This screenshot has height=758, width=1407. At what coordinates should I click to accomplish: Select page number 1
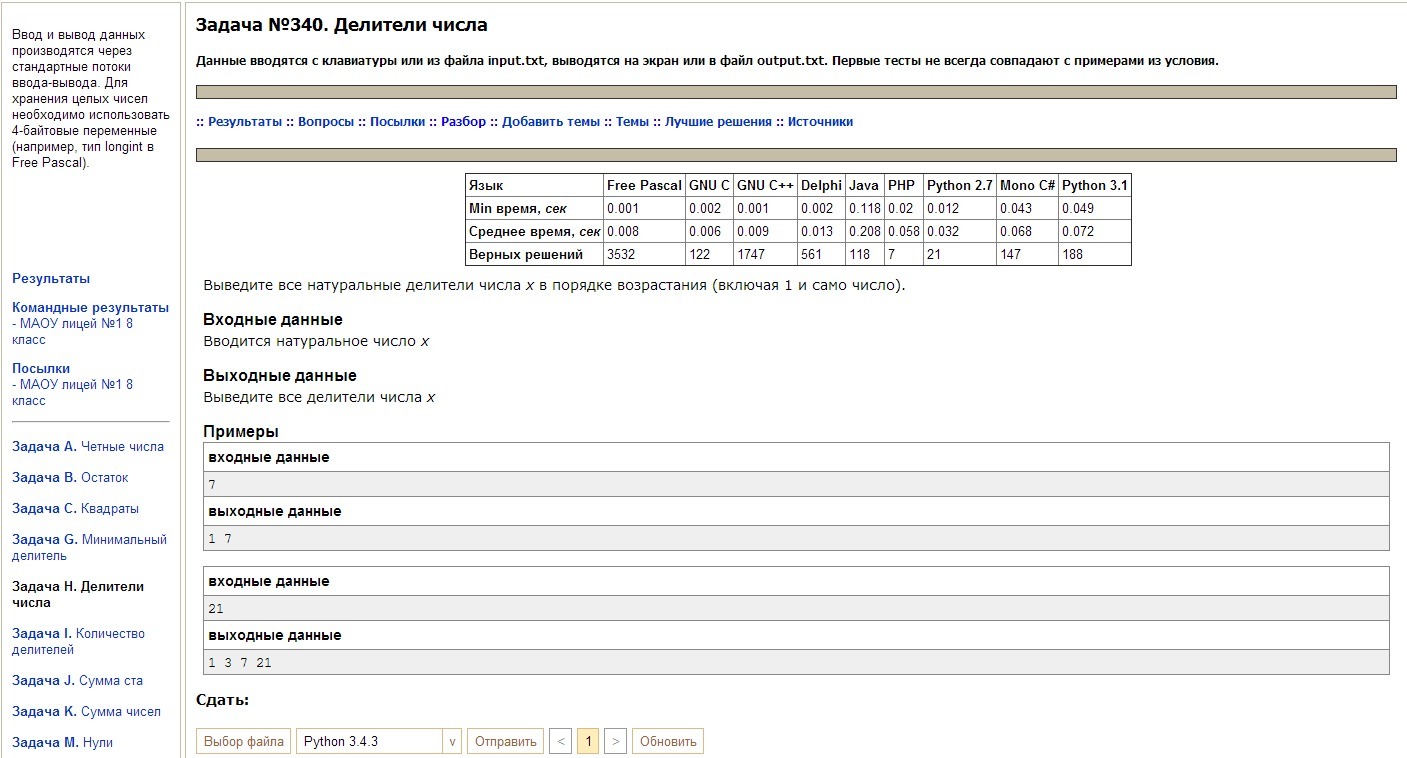pos(588,741)
